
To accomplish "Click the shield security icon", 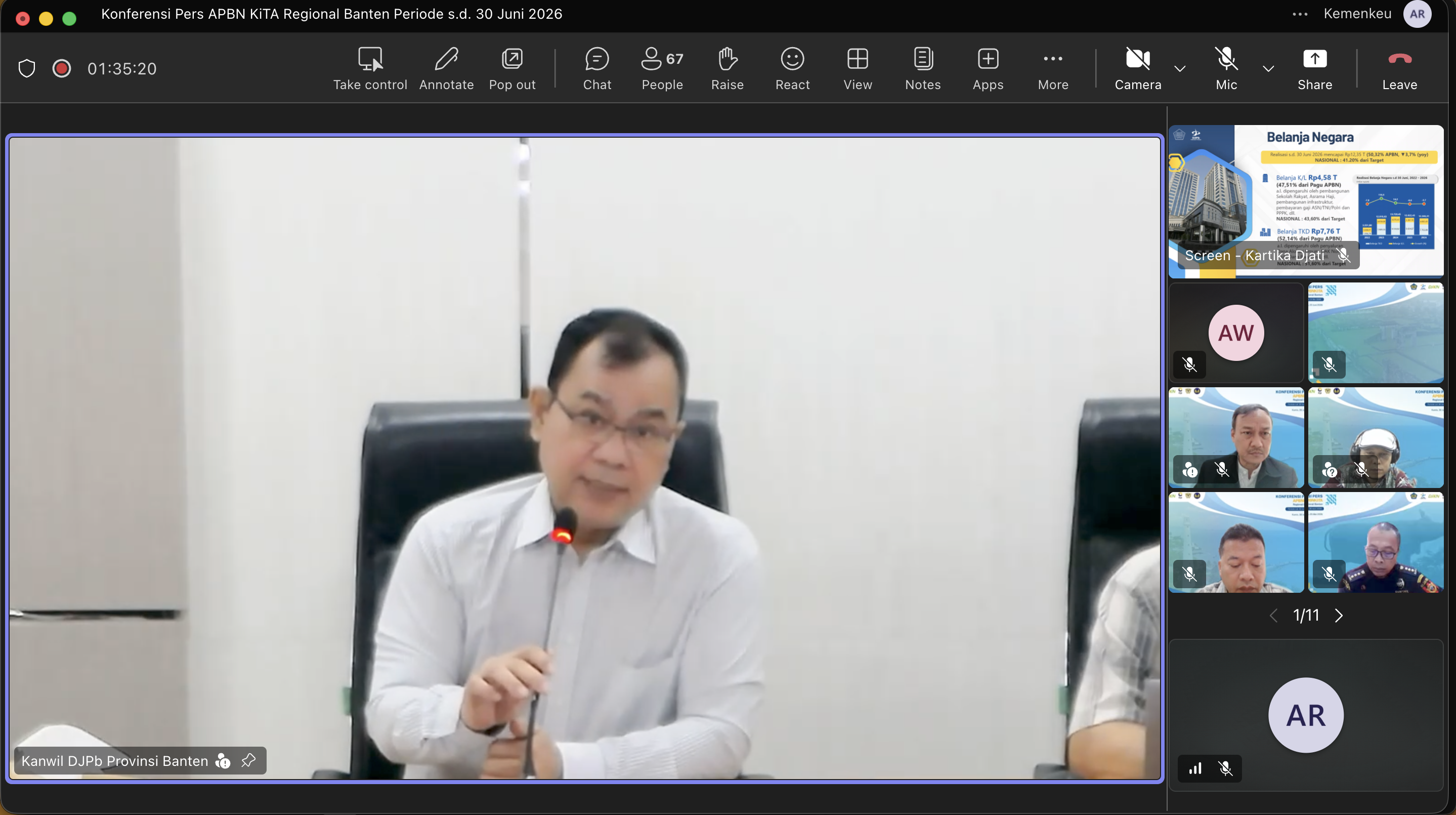I will (x=27, y=68).
